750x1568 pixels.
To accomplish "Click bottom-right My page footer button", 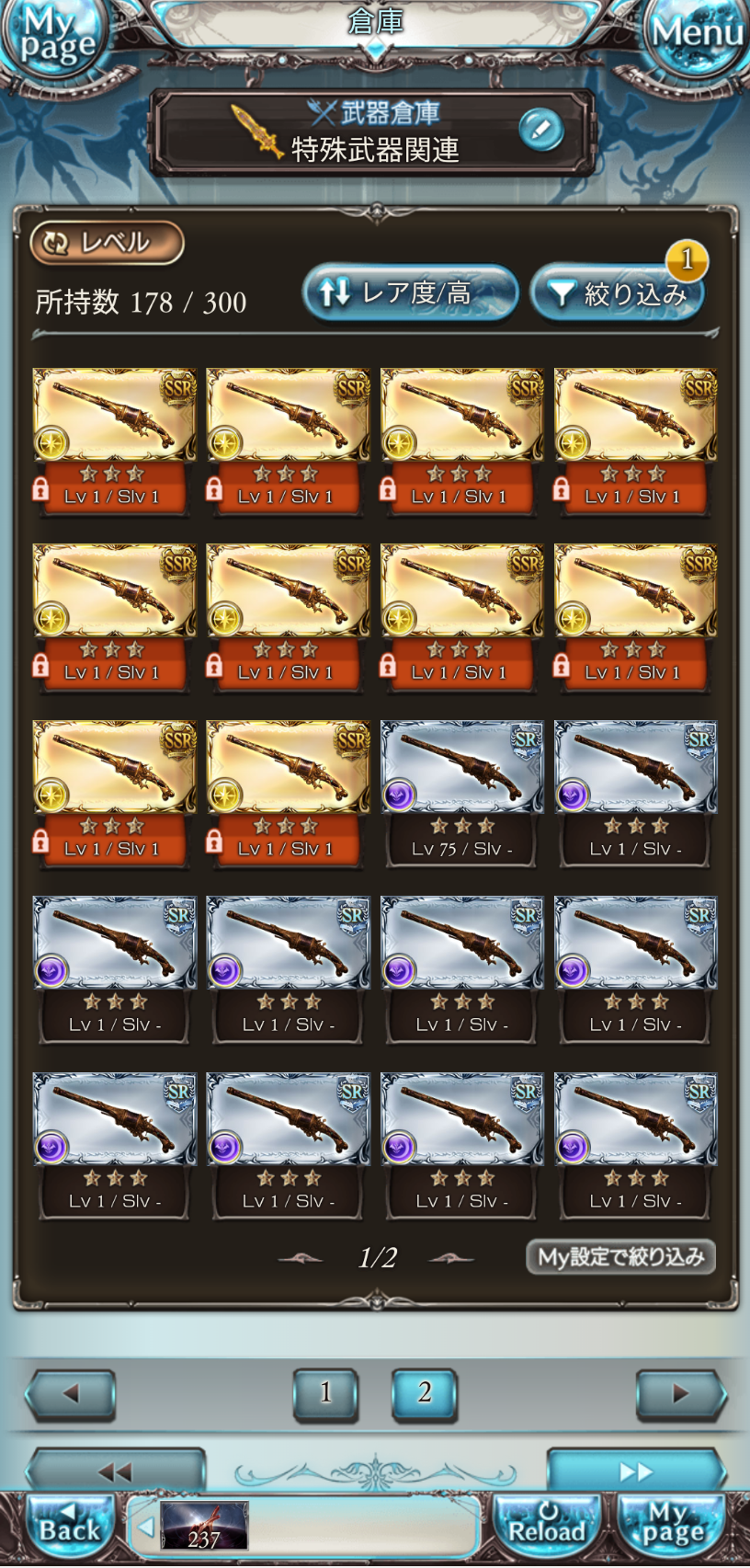I will pyautogui.click(x=673, y=1528).
